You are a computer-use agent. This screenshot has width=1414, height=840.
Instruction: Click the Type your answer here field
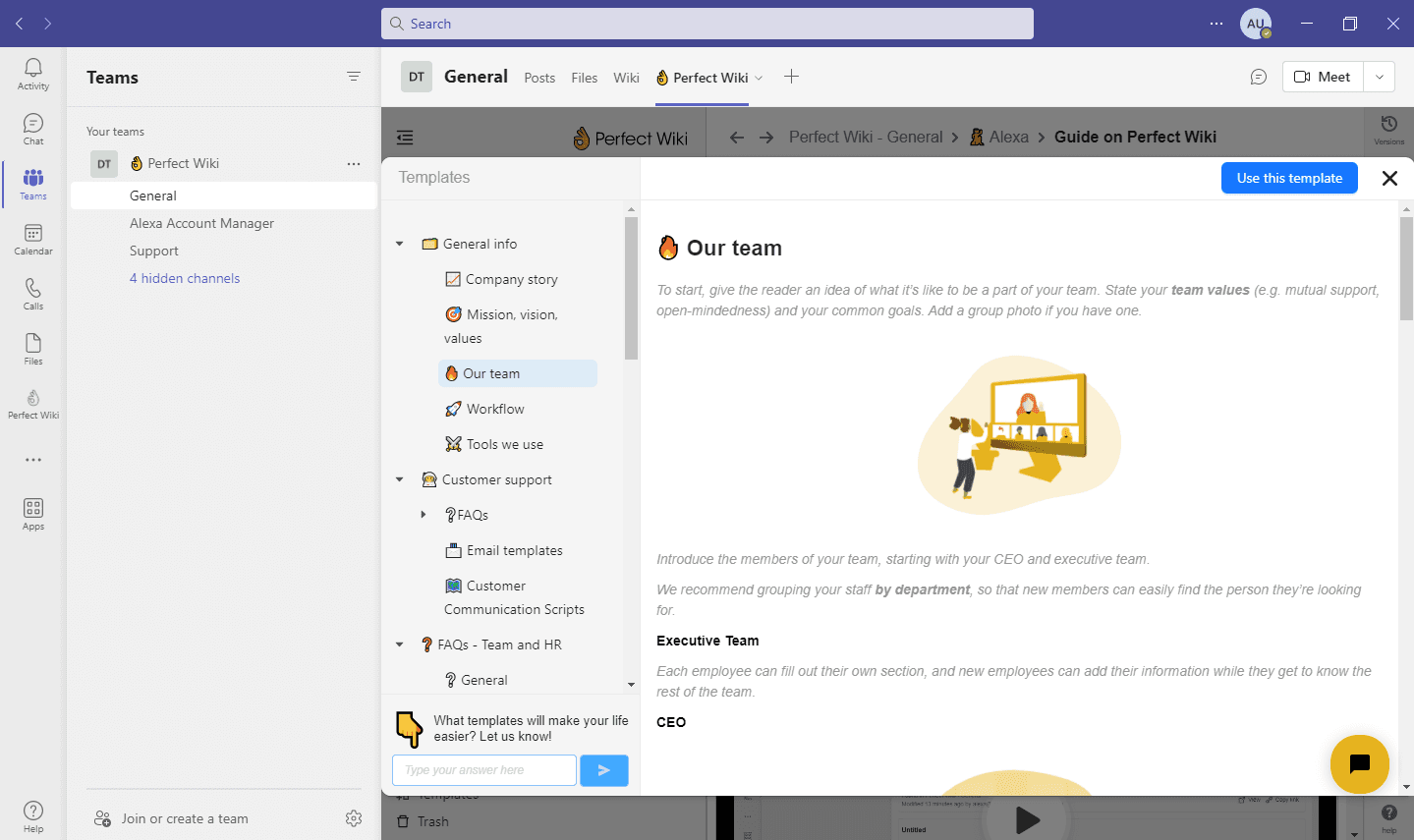[x=484, y=770]
